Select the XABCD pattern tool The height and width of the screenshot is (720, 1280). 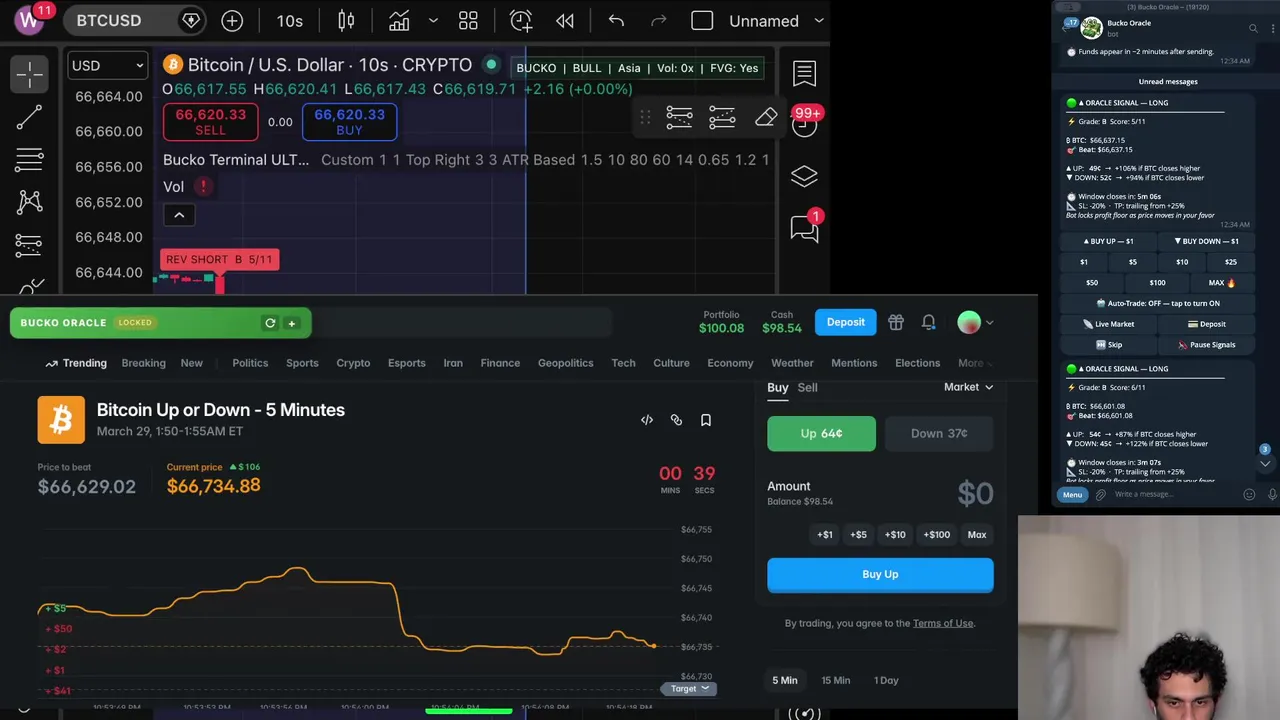[x=29, y=202]
